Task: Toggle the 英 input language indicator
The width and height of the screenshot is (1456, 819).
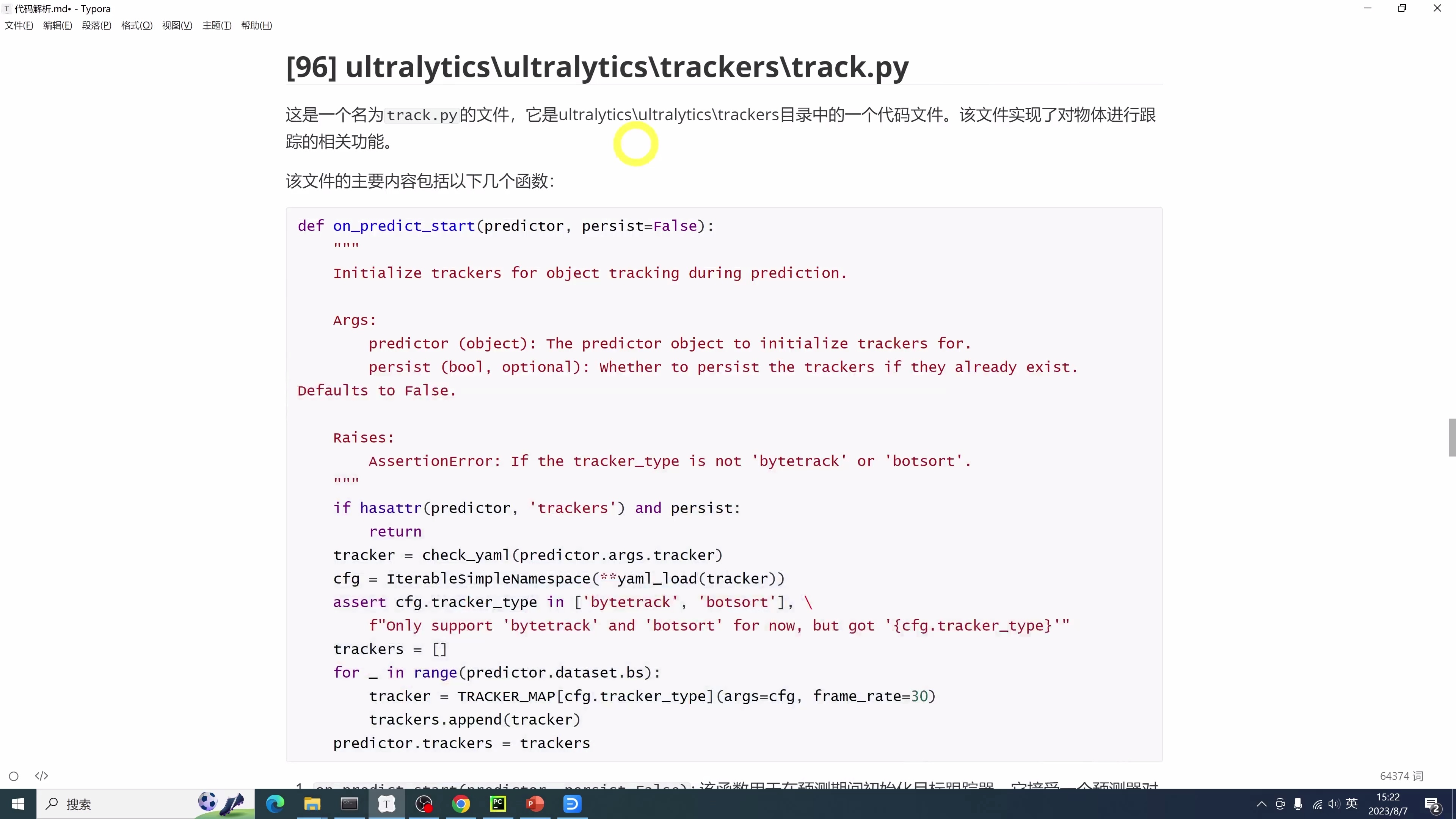Action: click(x=1351, y=803)
